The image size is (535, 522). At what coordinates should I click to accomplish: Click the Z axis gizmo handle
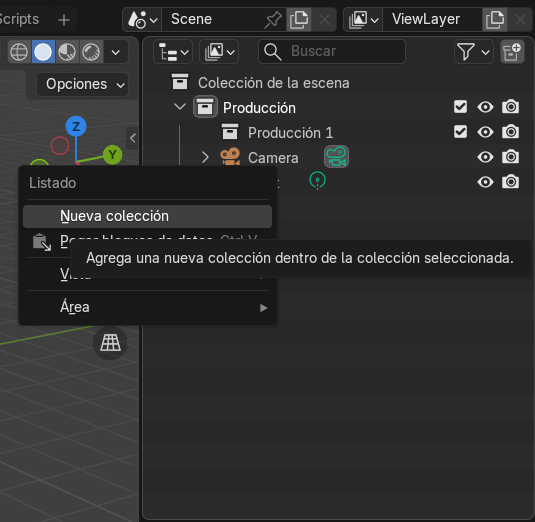coord(76,127)
